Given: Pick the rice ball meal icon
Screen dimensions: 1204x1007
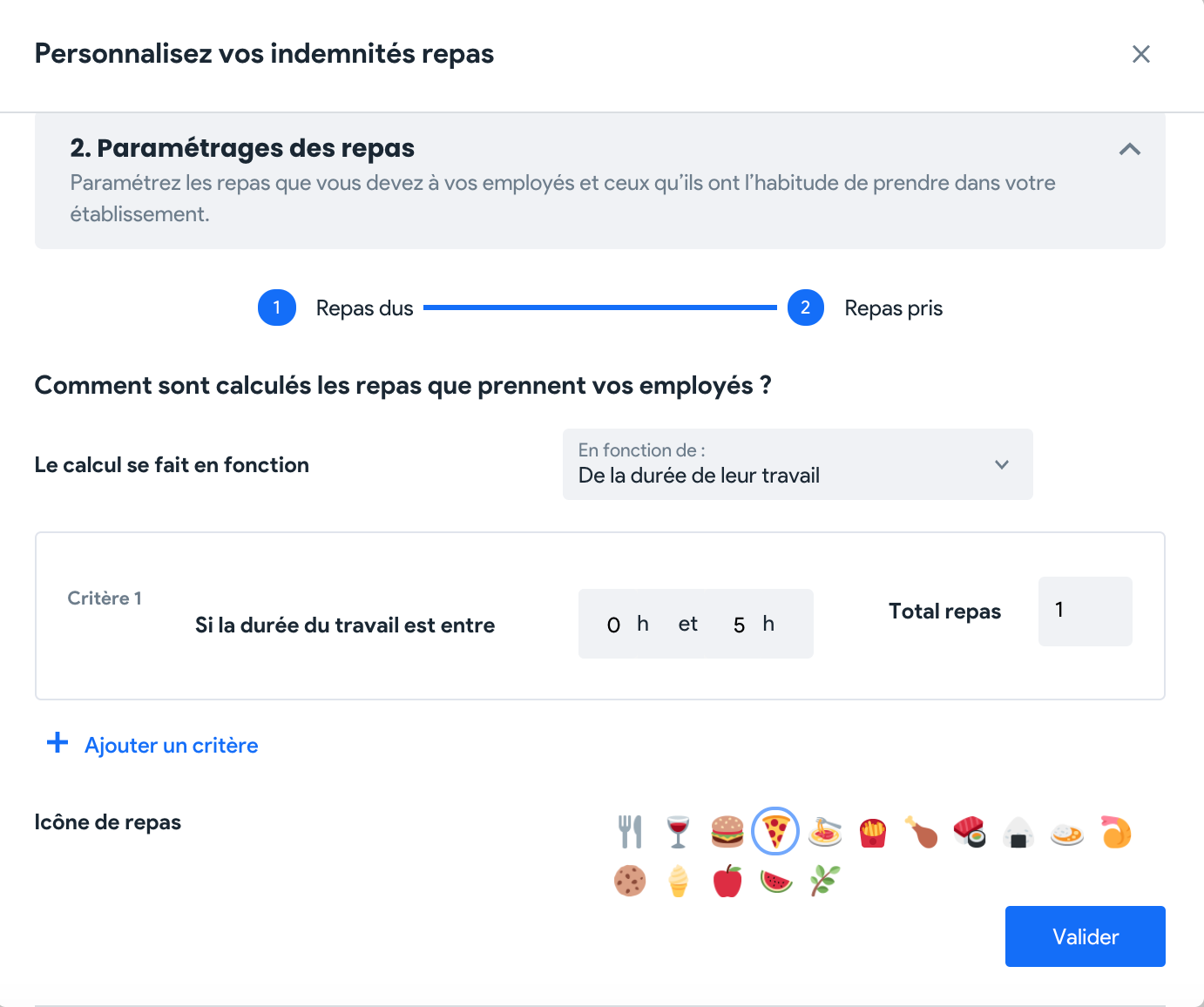Looking at the screenshot, I should pyautogui.click(x=1018, y=832).
